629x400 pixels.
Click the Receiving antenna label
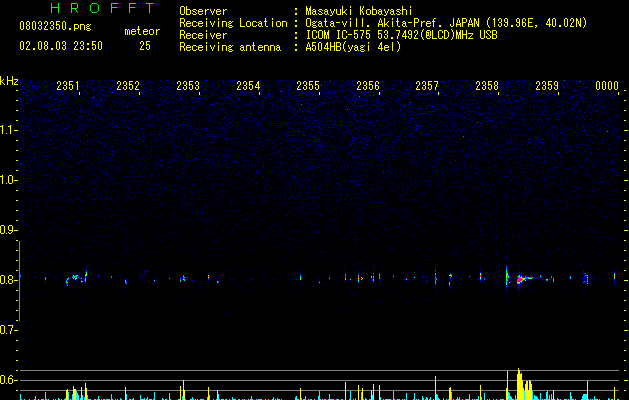point(230,47)
